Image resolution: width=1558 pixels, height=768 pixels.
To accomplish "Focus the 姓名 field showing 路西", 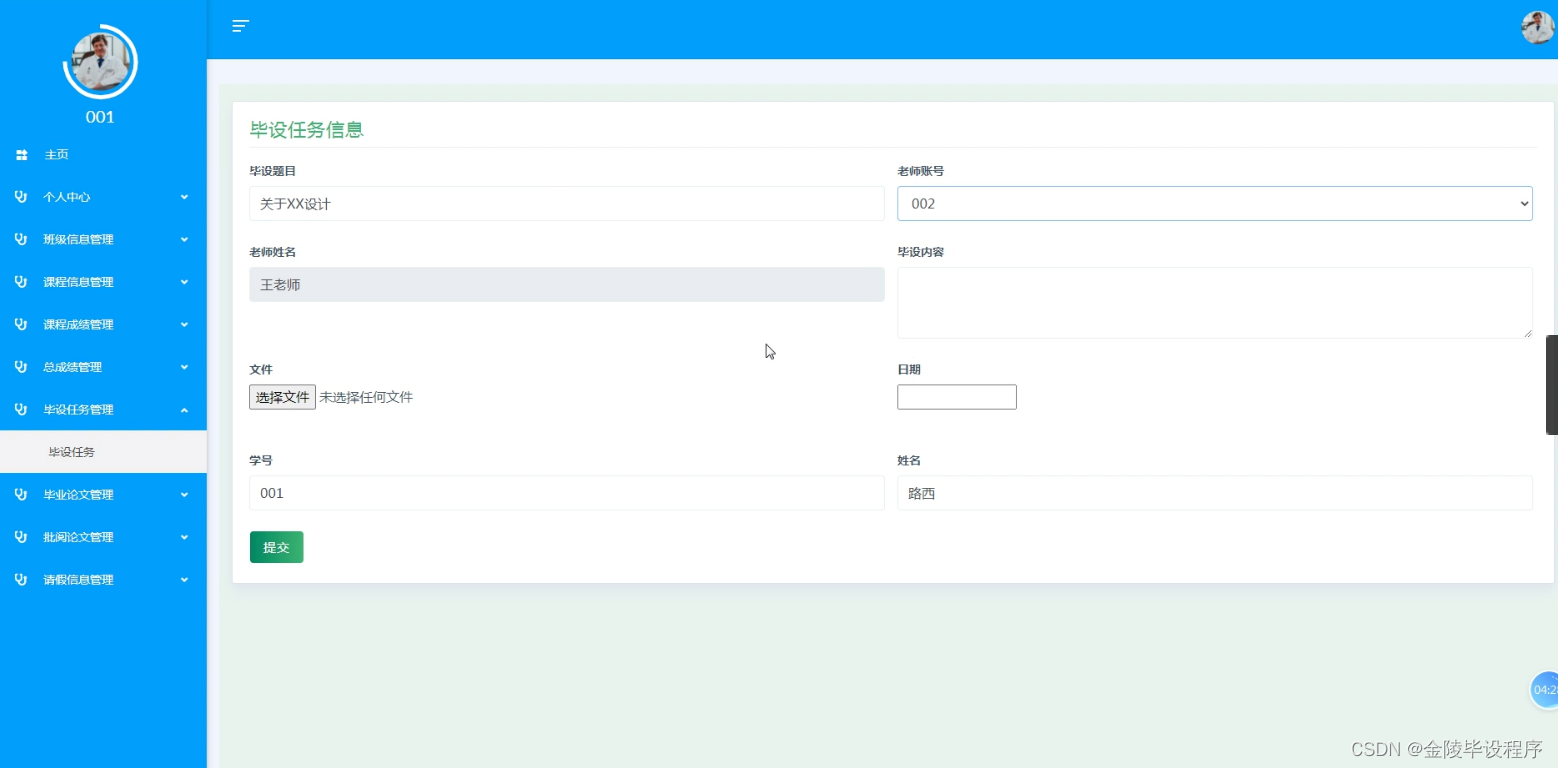I will [x=1215, y=493].
